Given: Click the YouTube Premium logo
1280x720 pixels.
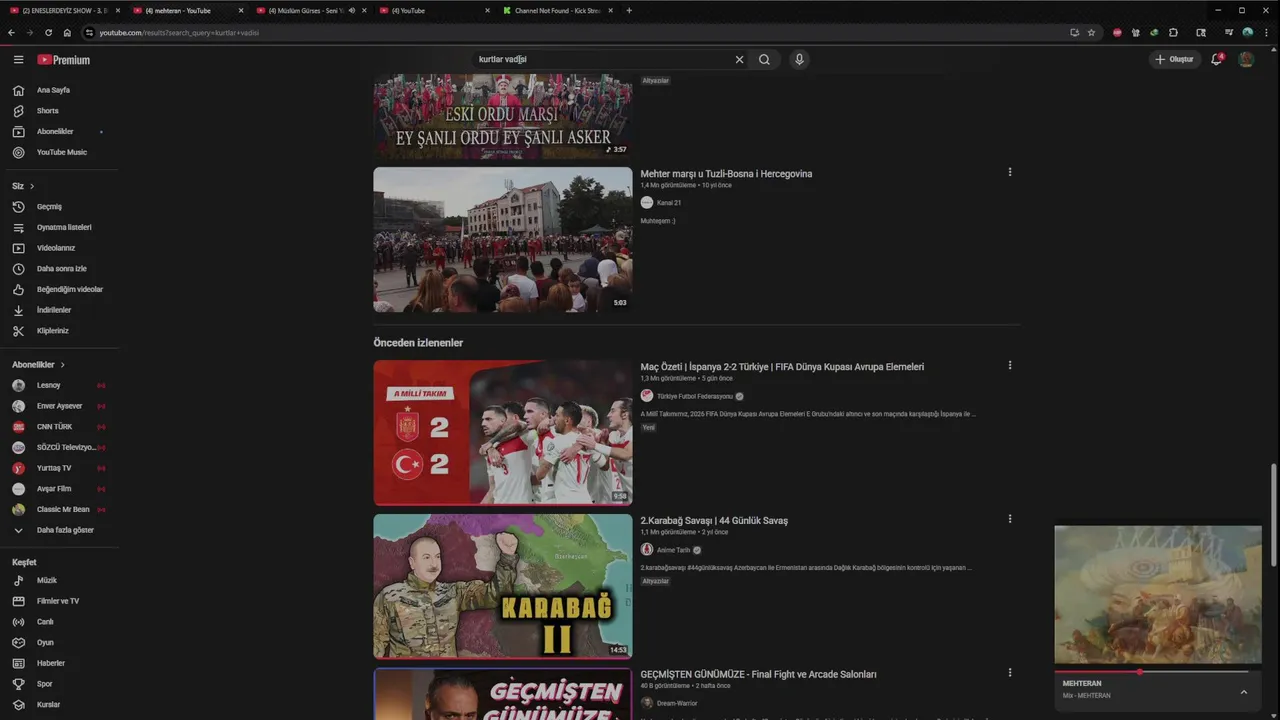Looking at the screenshot, I should click(x=64, y=60).
